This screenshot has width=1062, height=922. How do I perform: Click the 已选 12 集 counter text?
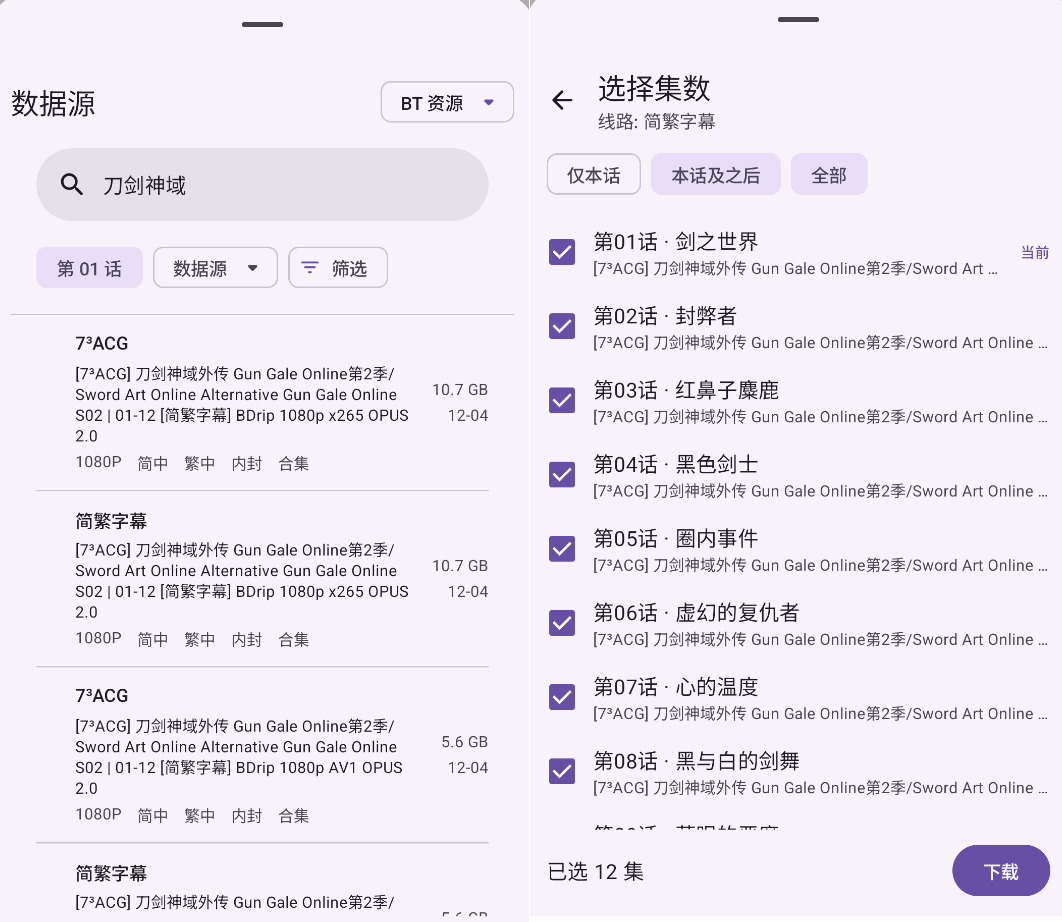pos(595,871)
